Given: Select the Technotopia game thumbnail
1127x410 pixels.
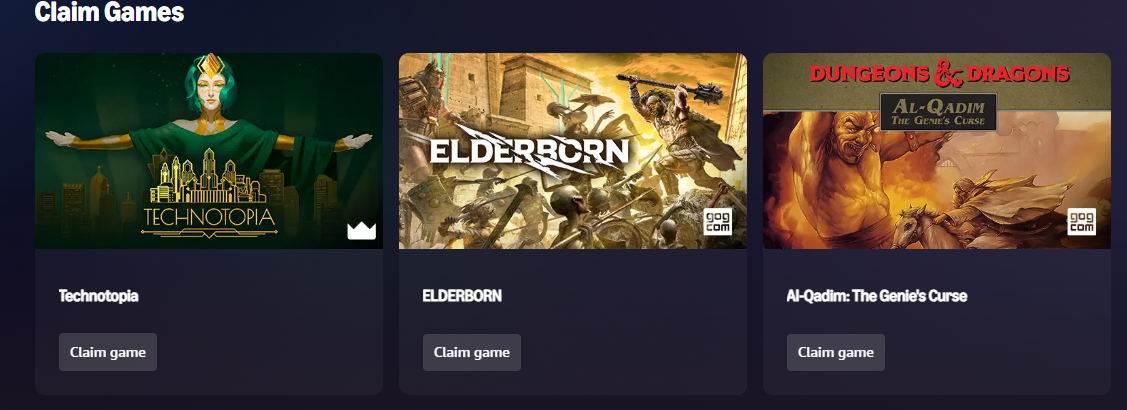Looking at the screenshot, I should [x=208, y=151].
